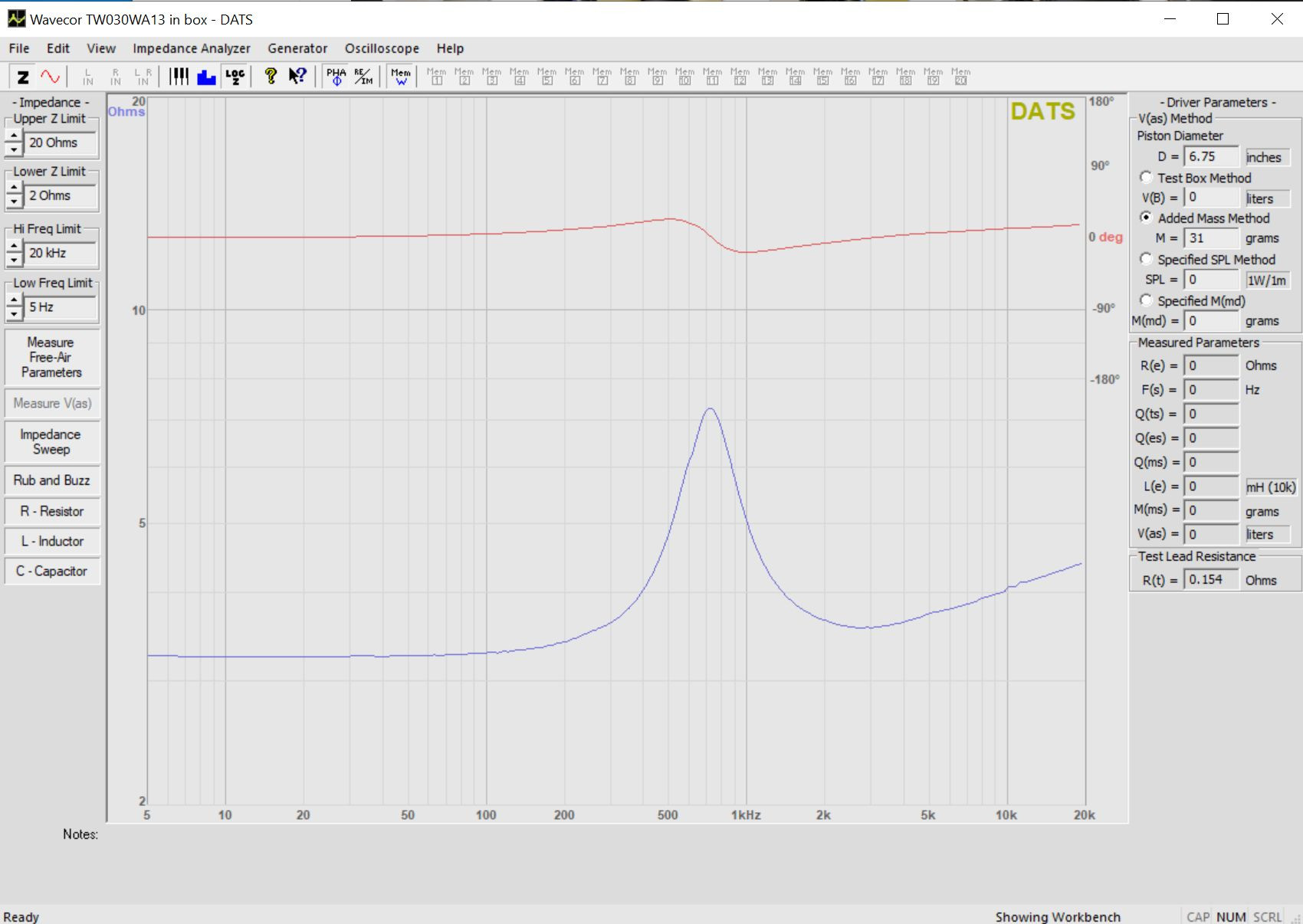Open the Oscilloscope menu
This screenshot has height=924, width=1303.
pos(382,48)
